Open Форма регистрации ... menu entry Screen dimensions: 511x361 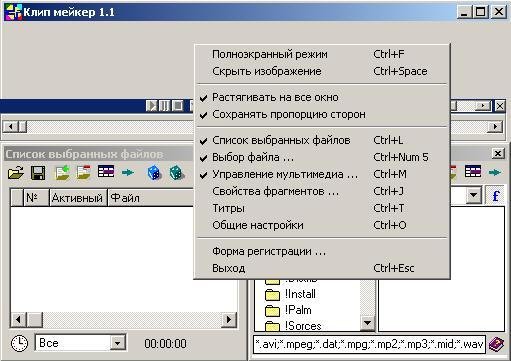(322, 251)
